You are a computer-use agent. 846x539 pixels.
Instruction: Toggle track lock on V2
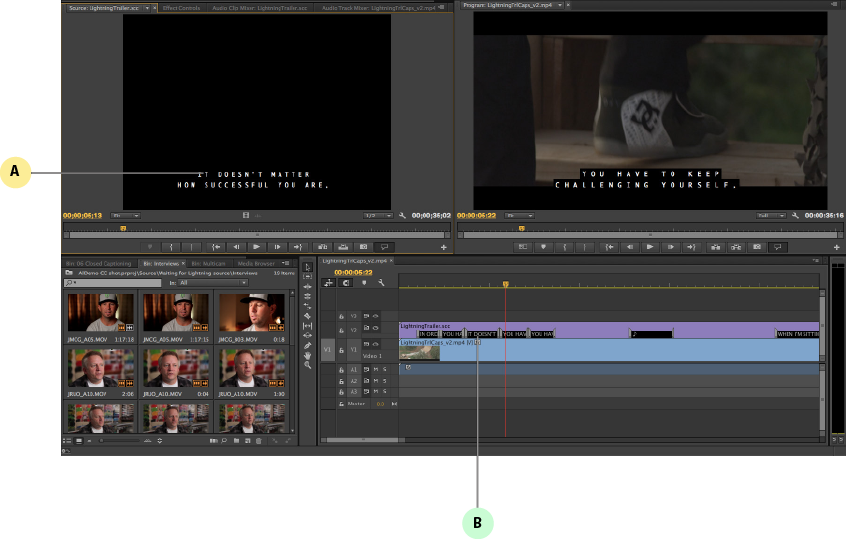coord(341,330)
